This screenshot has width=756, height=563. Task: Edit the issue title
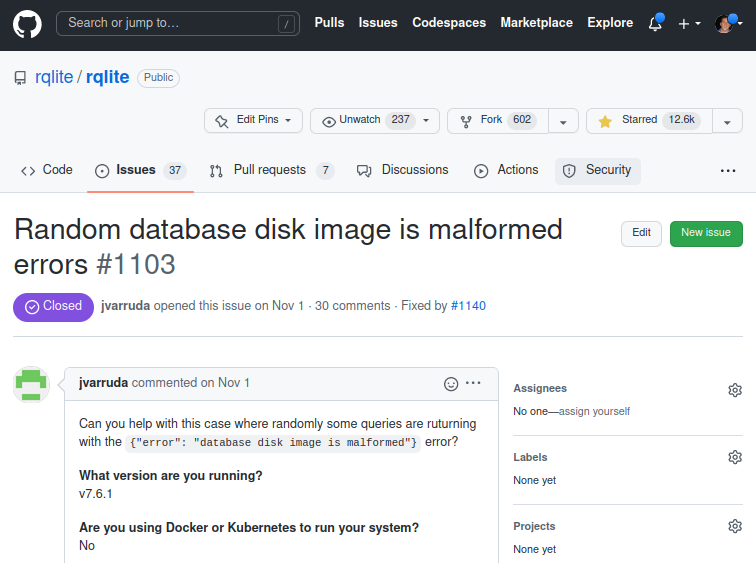click(641, 233)
